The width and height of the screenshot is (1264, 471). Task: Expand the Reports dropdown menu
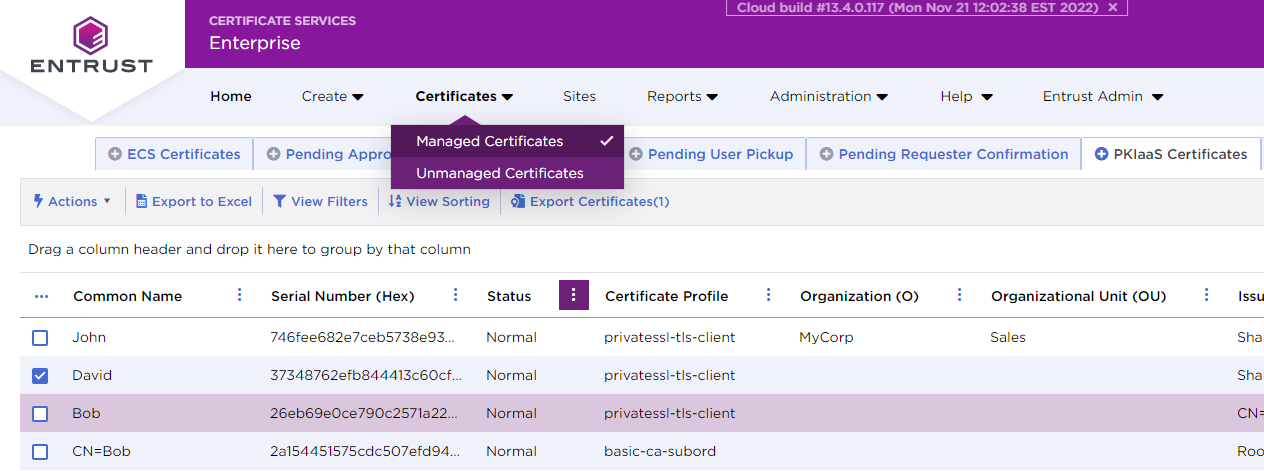click(x=682, y=97)
